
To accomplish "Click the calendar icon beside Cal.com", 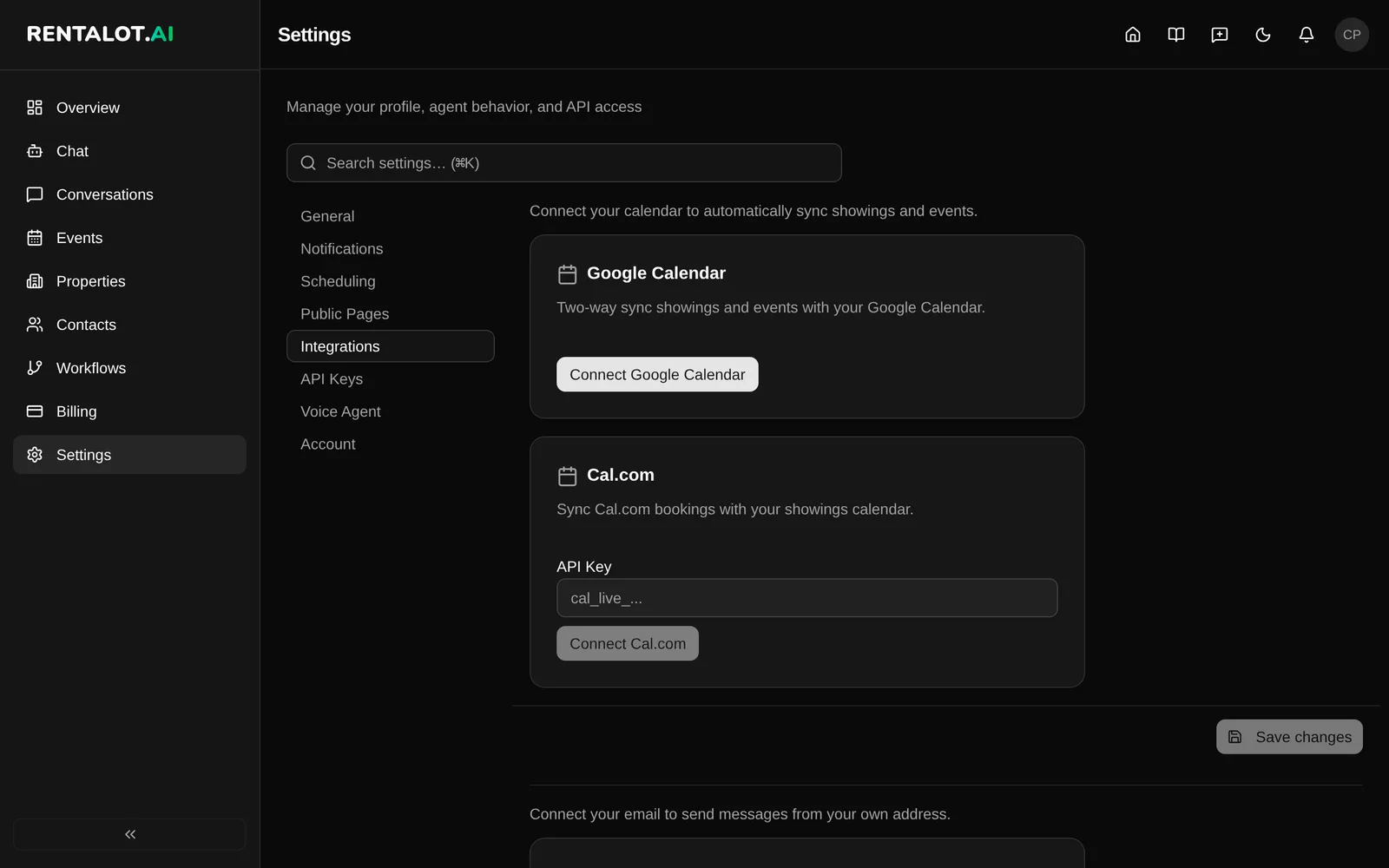I will coord(567,477).
